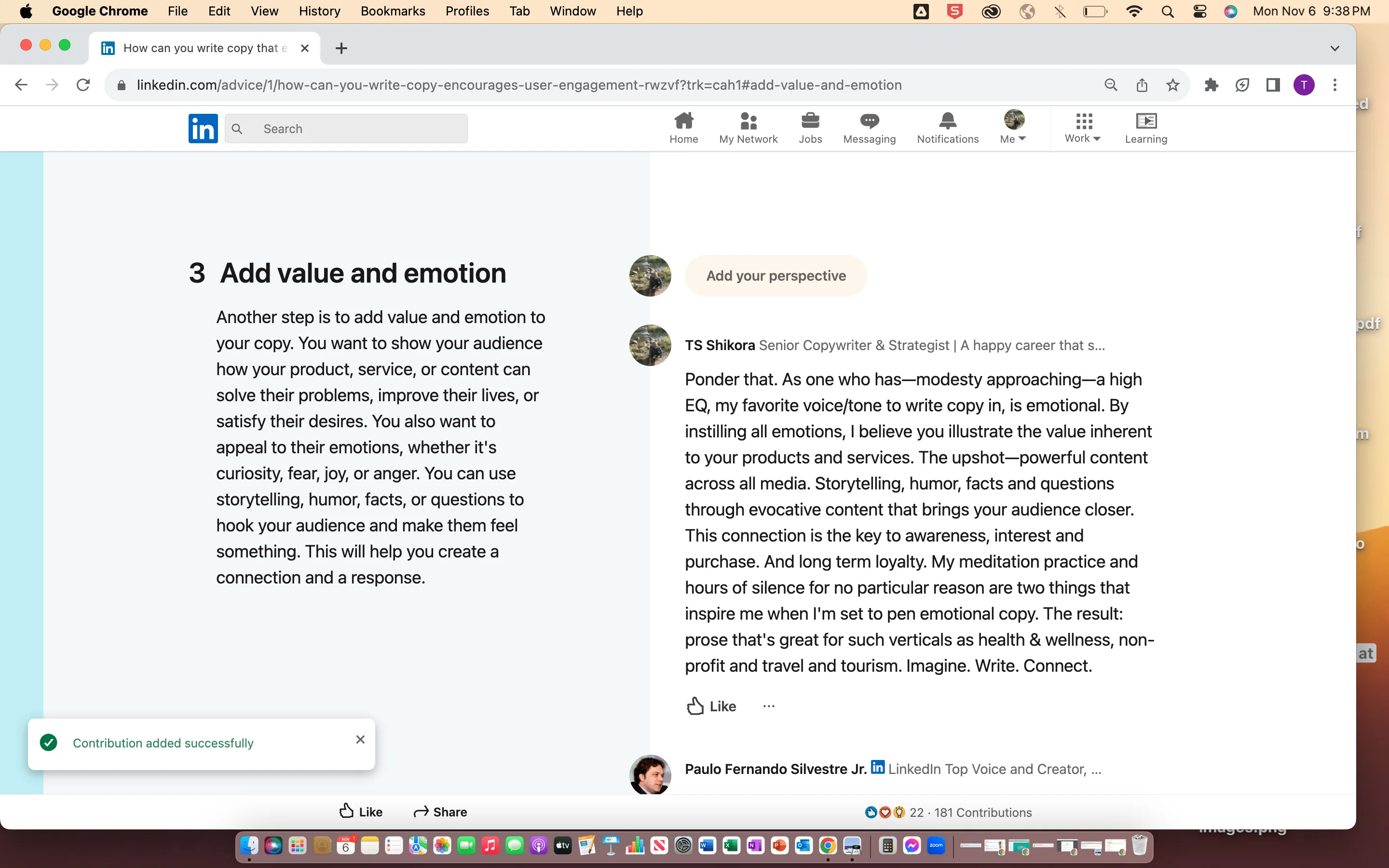This screenshot has width=1389, height=868.
Task: Open Messenger from the Dock
Action: tap(912, 846)
